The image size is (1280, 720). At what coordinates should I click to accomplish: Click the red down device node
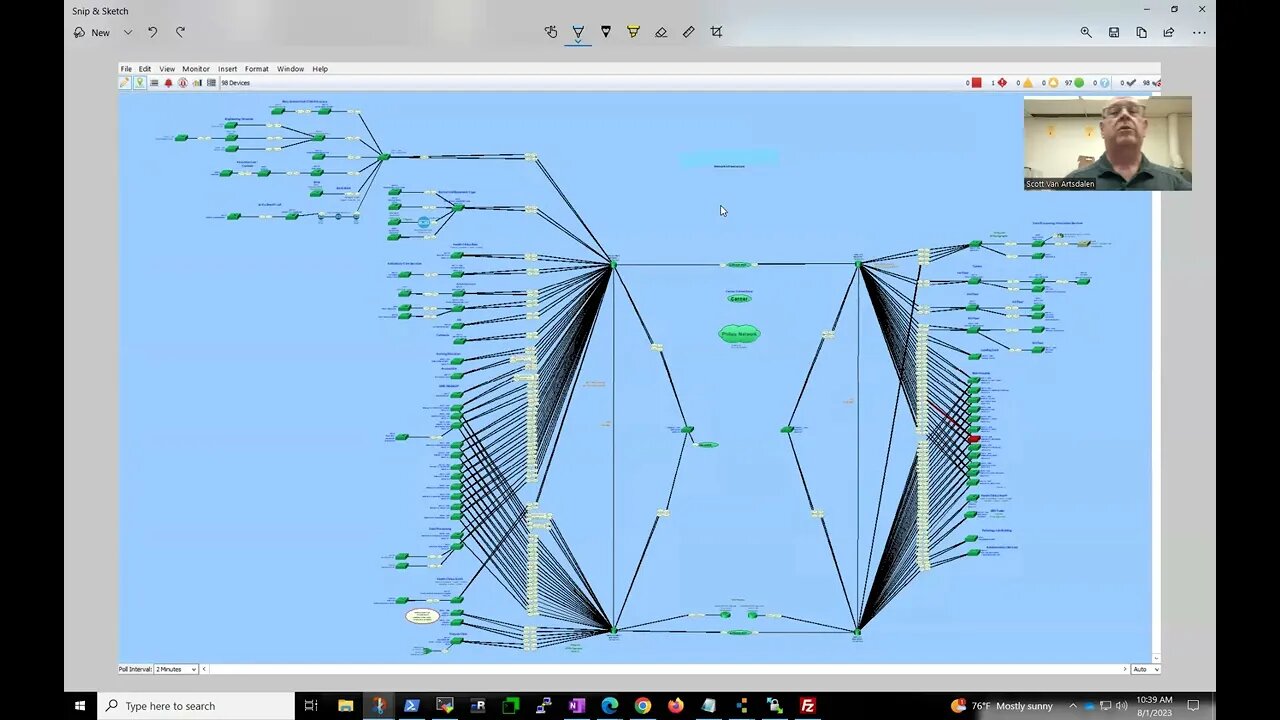pyautogui.click(x=974, y=438)
